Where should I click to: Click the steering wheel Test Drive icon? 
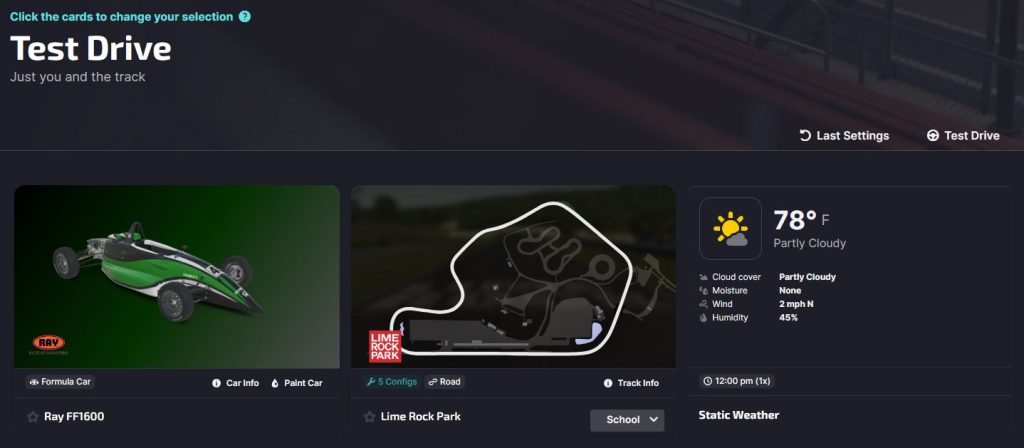pyautogui.click(x=933, y=135)
